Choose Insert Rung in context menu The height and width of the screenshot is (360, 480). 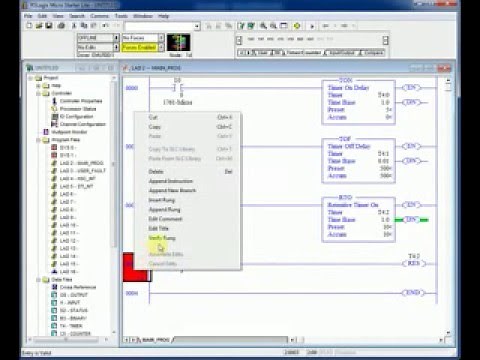[162, 200]
